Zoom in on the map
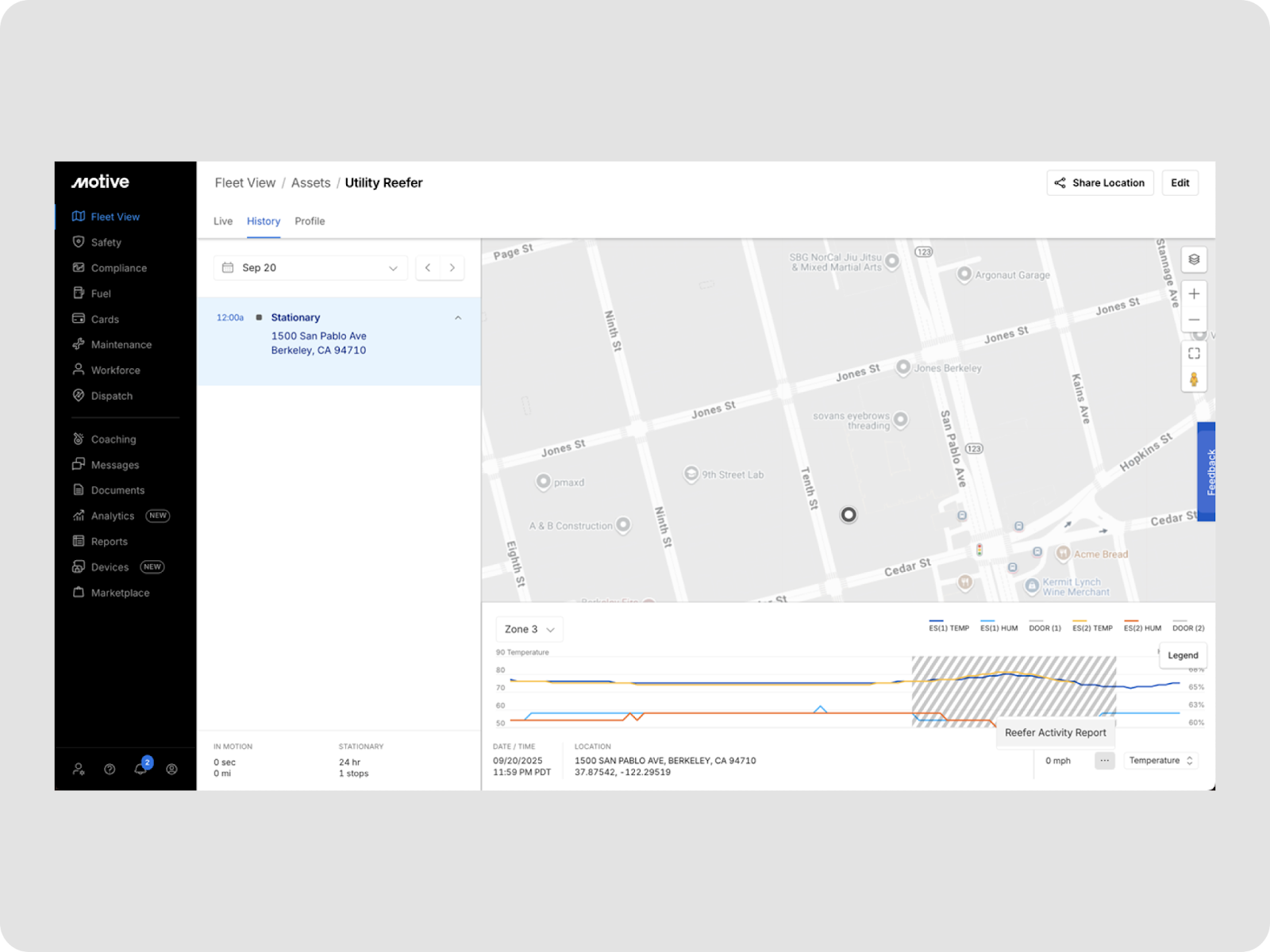The image size is (1270, 952). coord(1194,294)
